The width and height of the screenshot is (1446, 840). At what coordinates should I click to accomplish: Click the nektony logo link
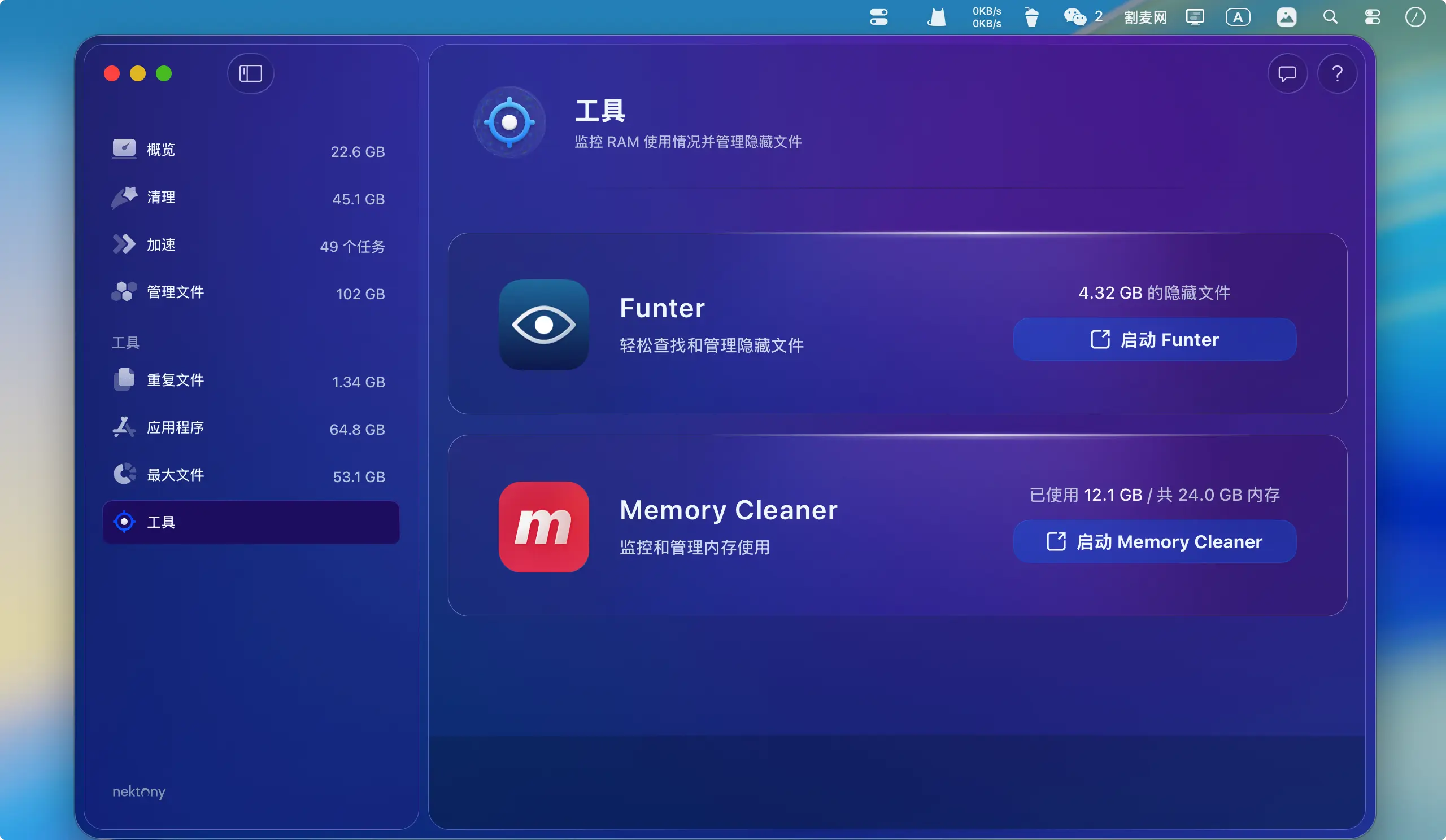[139, 792]
